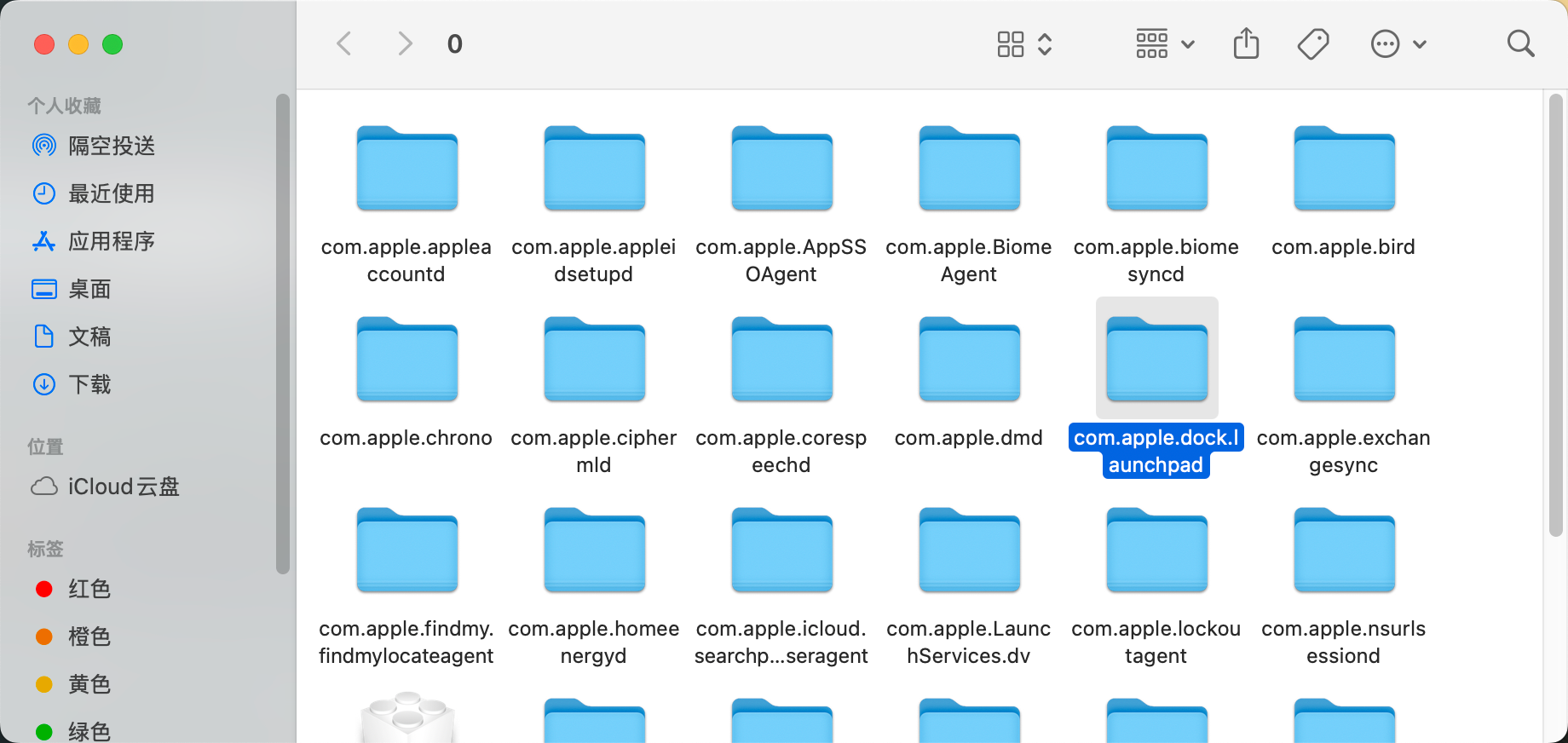Click the Edit Tags icon
This screenshot has height=743, width=1568.
click(x=1313, y=43)
